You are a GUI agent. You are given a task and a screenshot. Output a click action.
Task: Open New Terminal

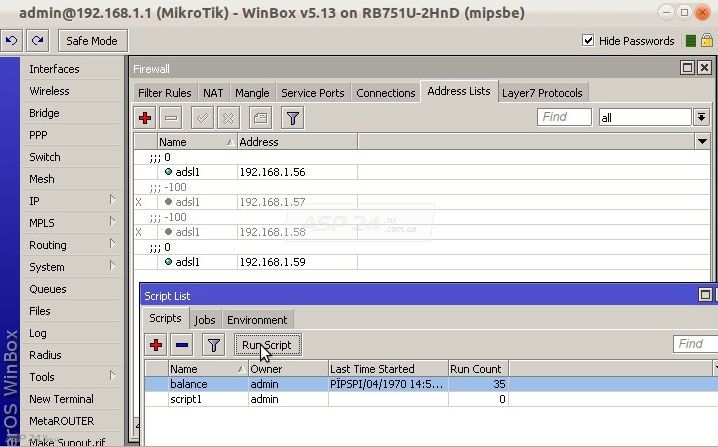pos(72,398)
